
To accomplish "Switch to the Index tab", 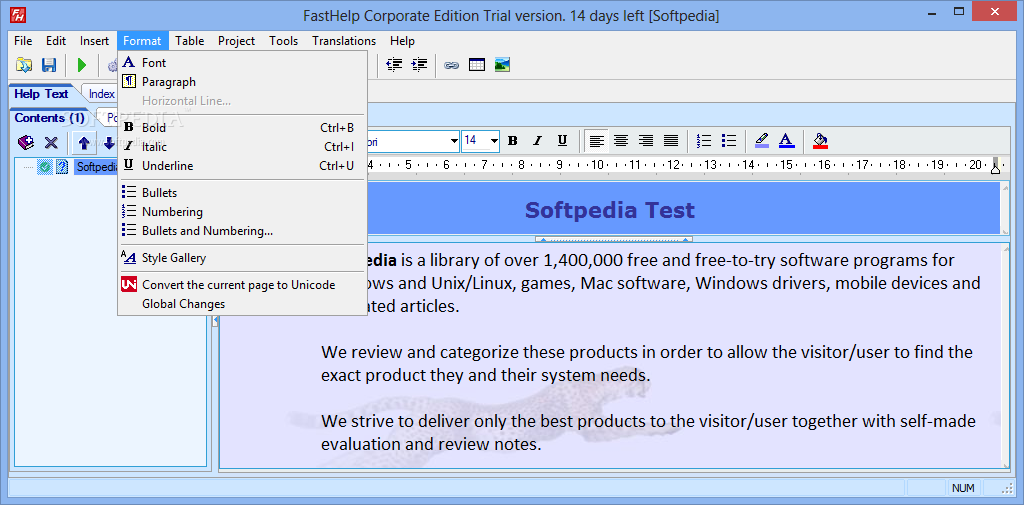I will 102,94.
